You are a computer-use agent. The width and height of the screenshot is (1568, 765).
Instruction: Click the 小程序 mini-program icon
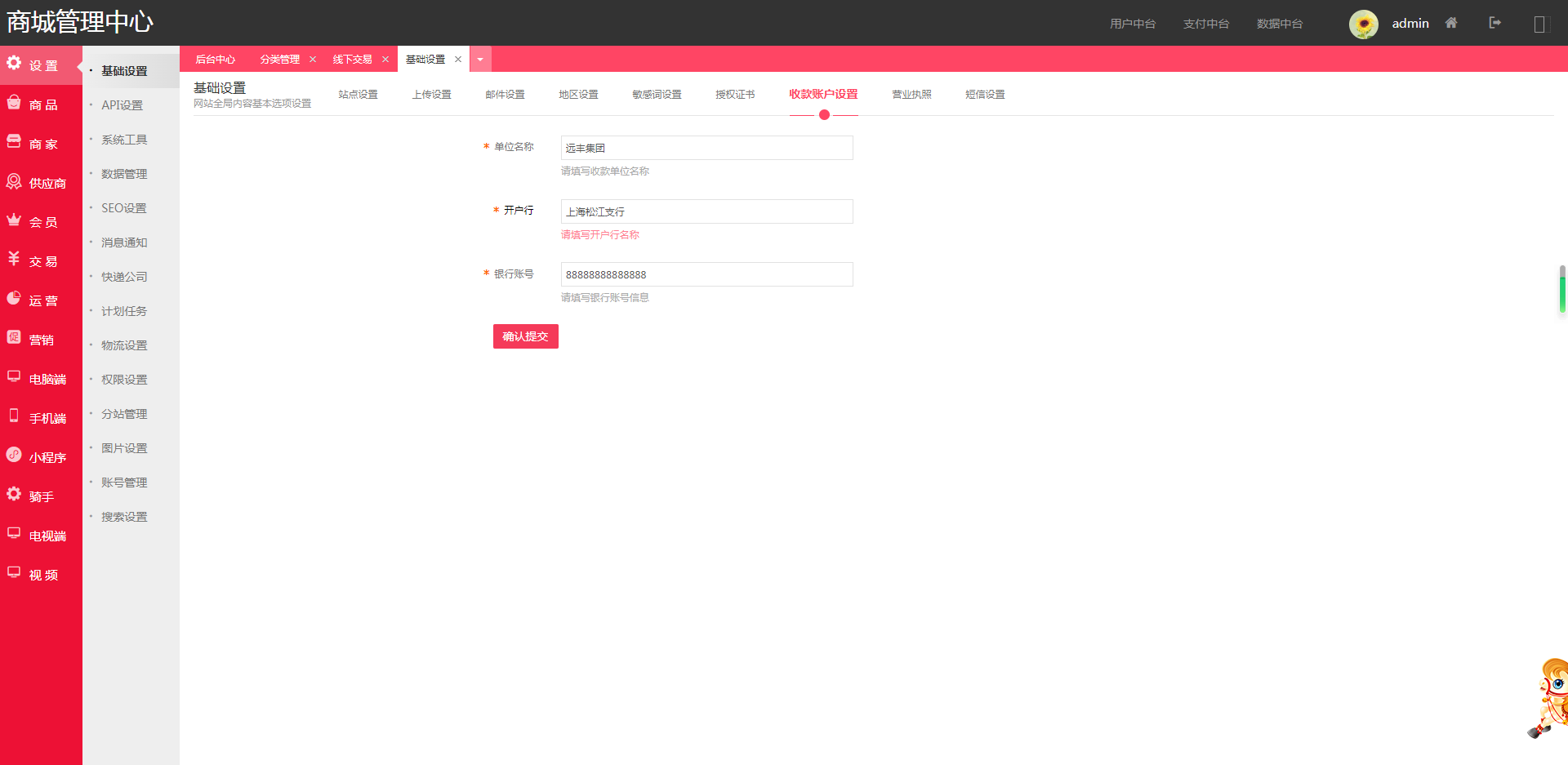[x=14, y=455]
